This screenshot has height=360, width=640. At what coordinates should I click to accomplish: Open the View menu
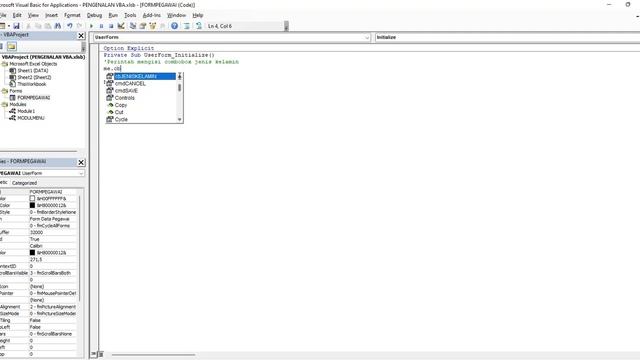[33, 15]
